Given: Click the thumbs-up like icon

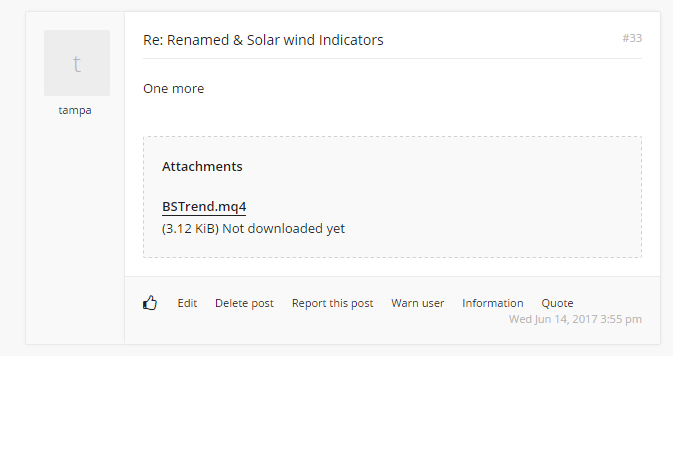Looking at the screenshot, I should (x=150, y=303).
